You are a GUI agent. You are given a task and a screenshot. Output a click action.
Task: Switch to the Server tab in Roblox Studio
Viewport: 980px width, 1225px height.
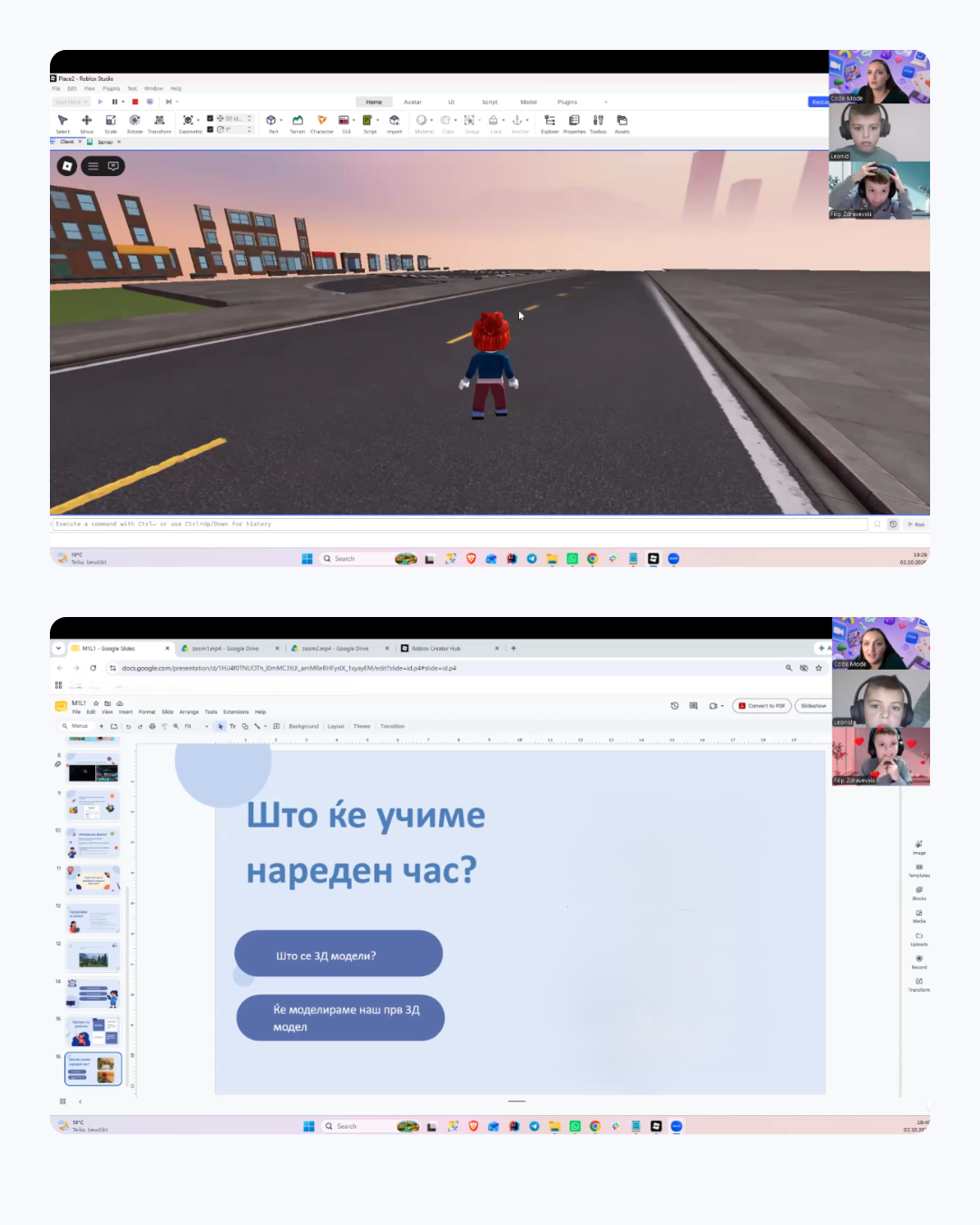coord(104,142)
